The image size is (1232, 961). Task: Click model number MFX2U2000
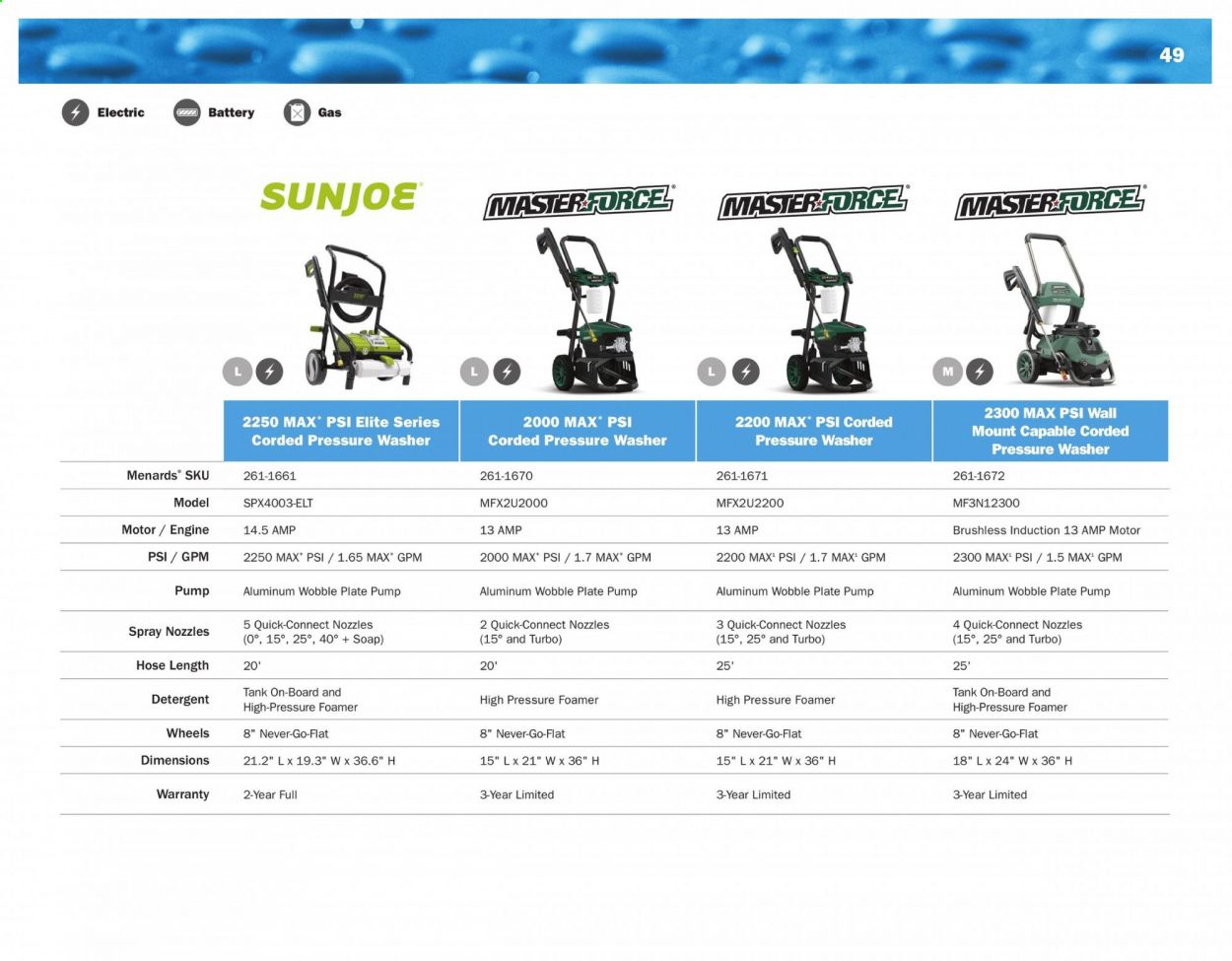click(513, 503)
